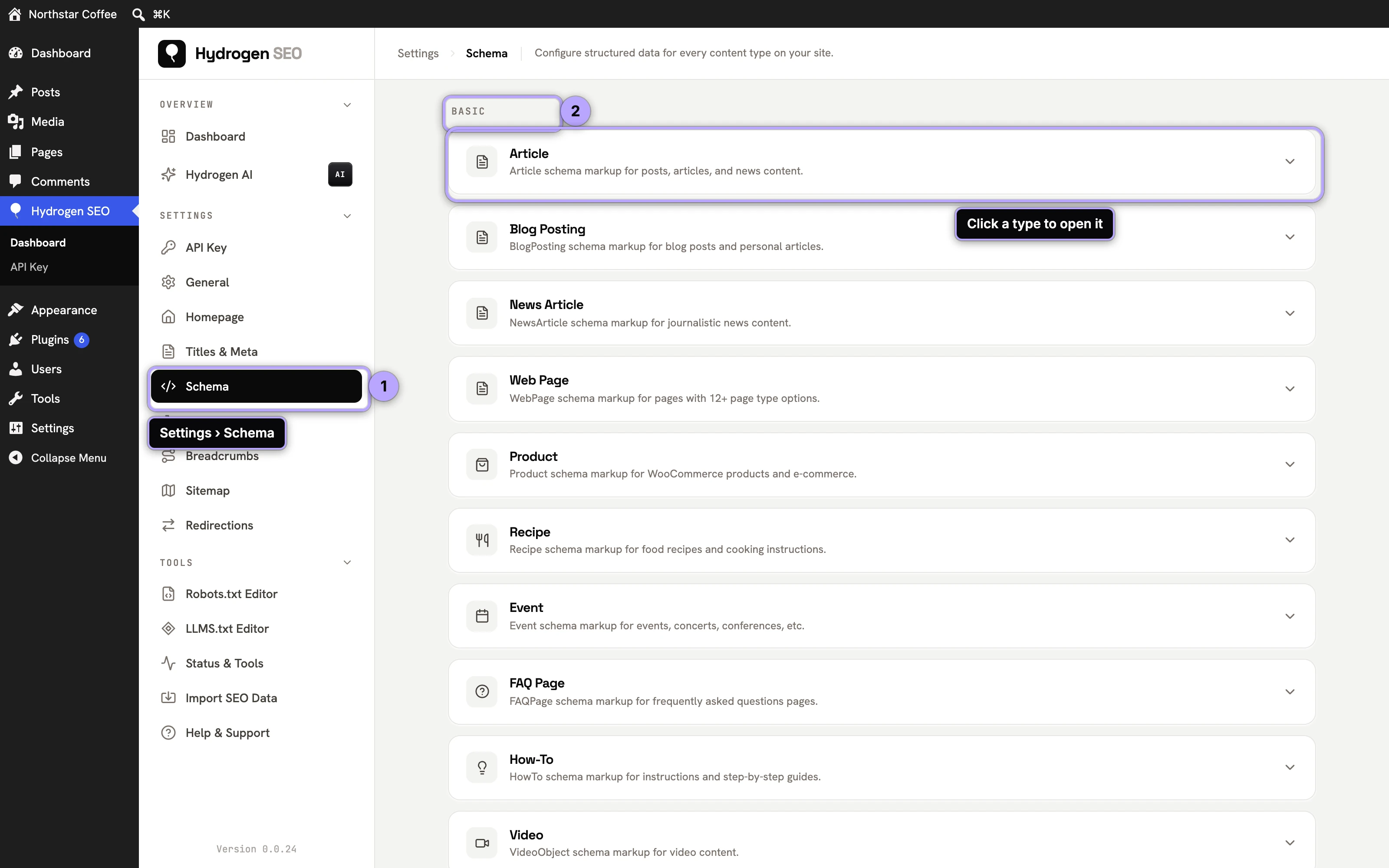Click the Robots.txt Editor file icon

point(168,594)
